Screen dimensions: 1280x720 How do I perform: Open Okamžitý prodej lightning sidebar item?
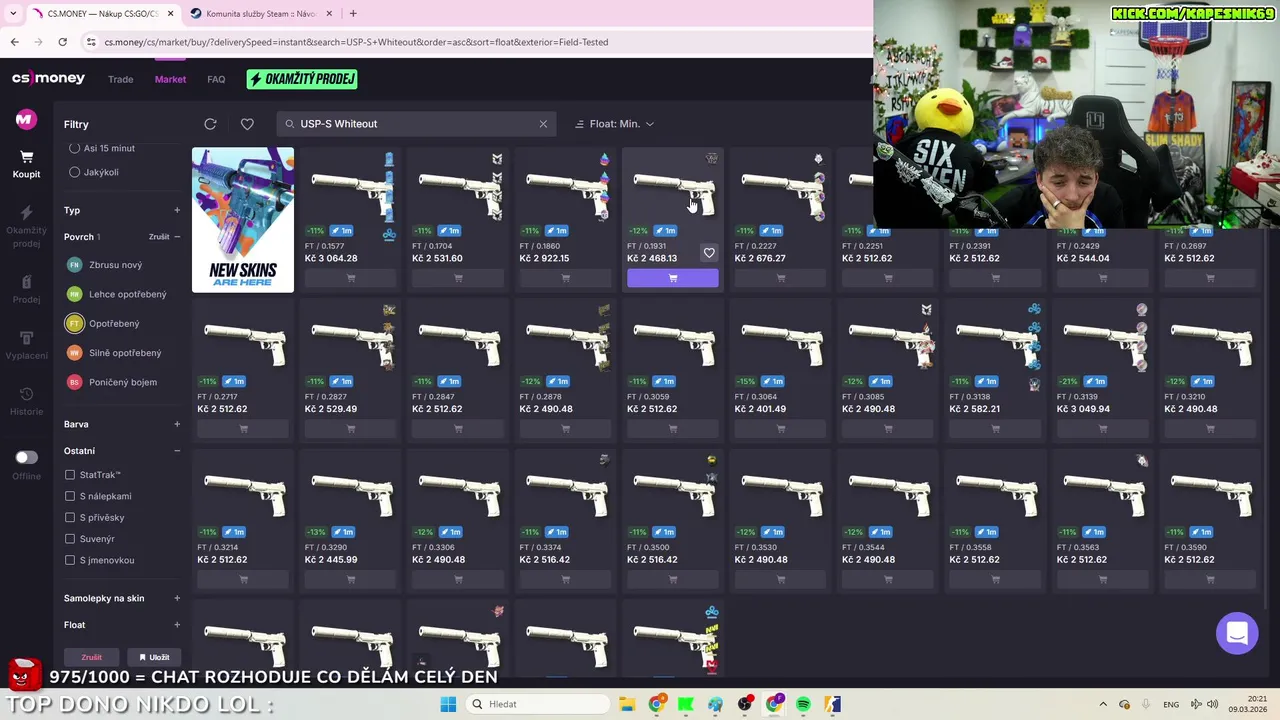click(x=26, y=228)
